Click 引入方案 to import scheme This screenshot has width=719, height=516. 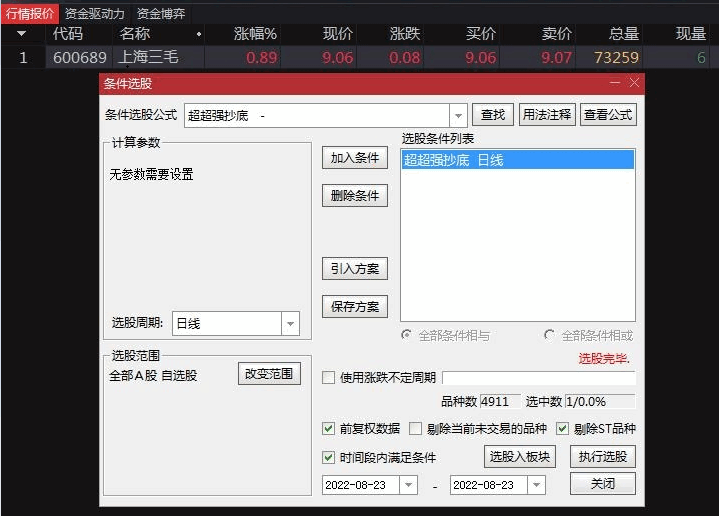point(355,268)
